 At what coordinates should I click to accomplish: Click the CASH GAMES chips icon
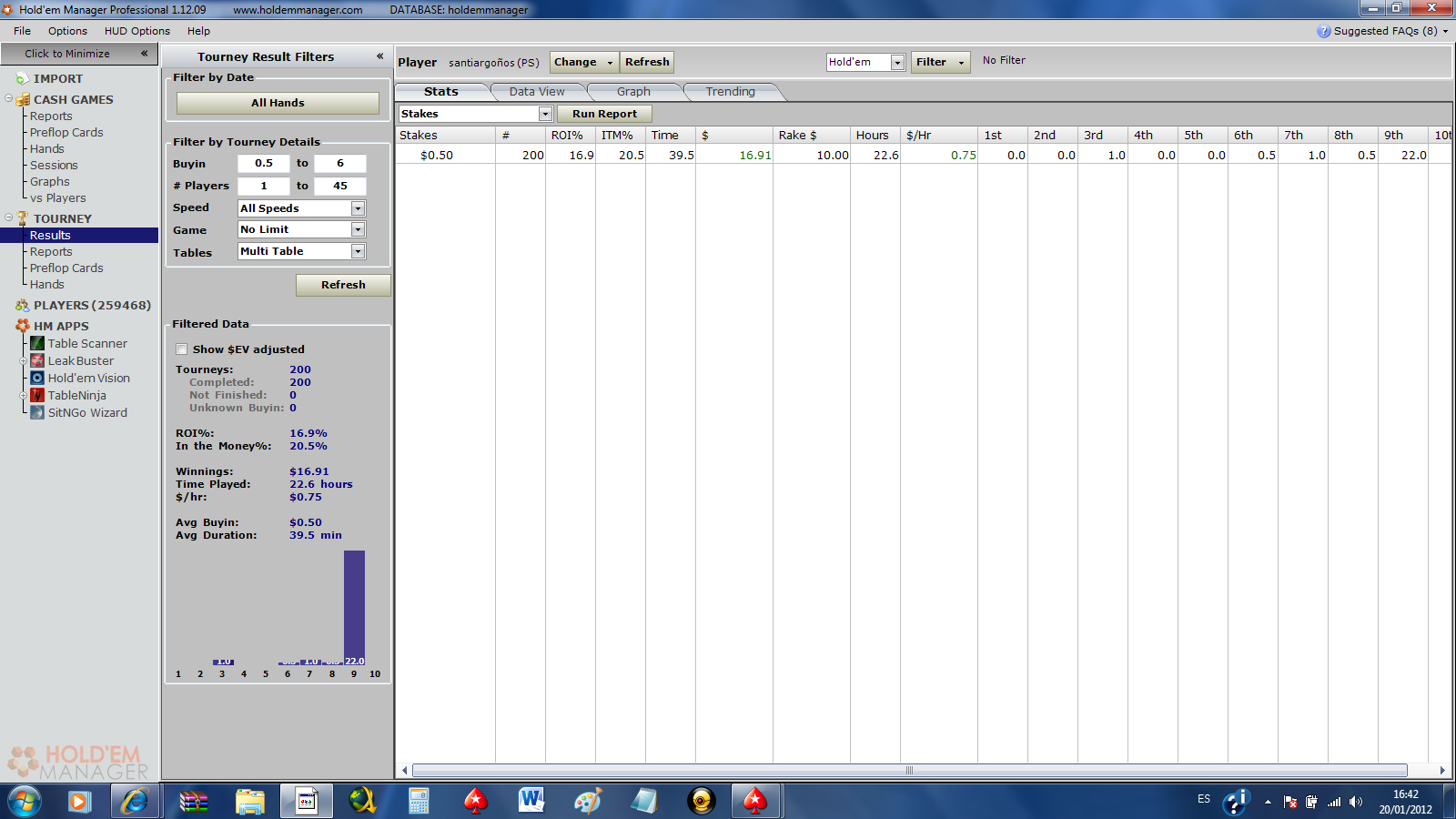23,99
